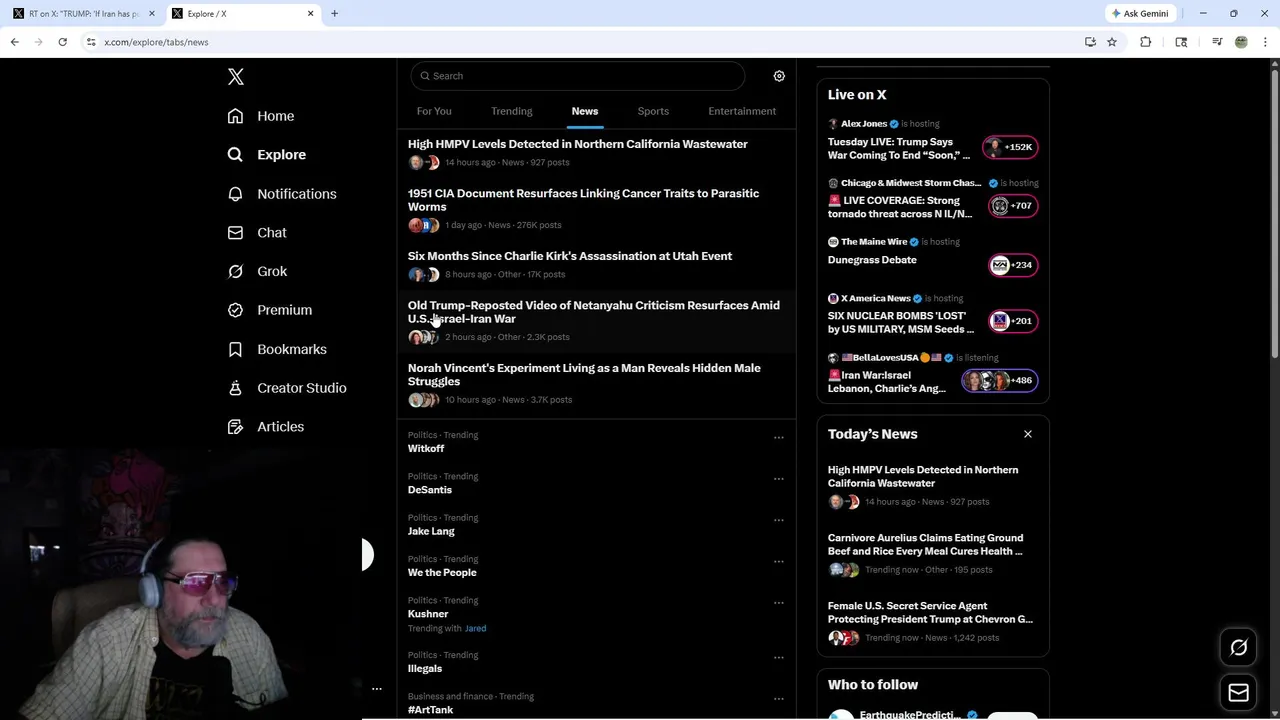Open the Witkoff trending topic
Image resolution: width=1280 pixels, height=720 pixels.
(426, 448)
